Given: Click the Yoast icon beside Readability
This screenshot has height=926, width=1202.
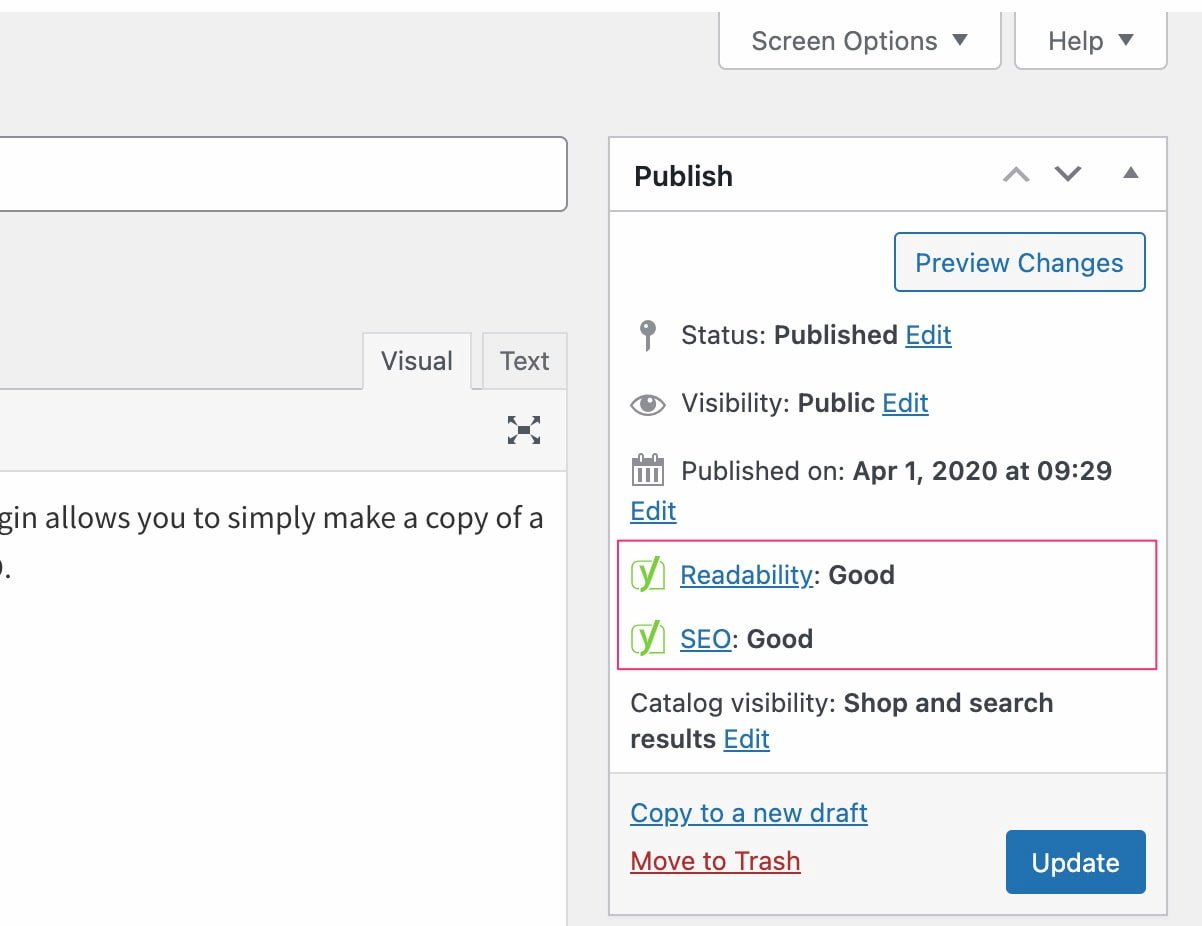Looking at the screenshot, I should point(648,575).
